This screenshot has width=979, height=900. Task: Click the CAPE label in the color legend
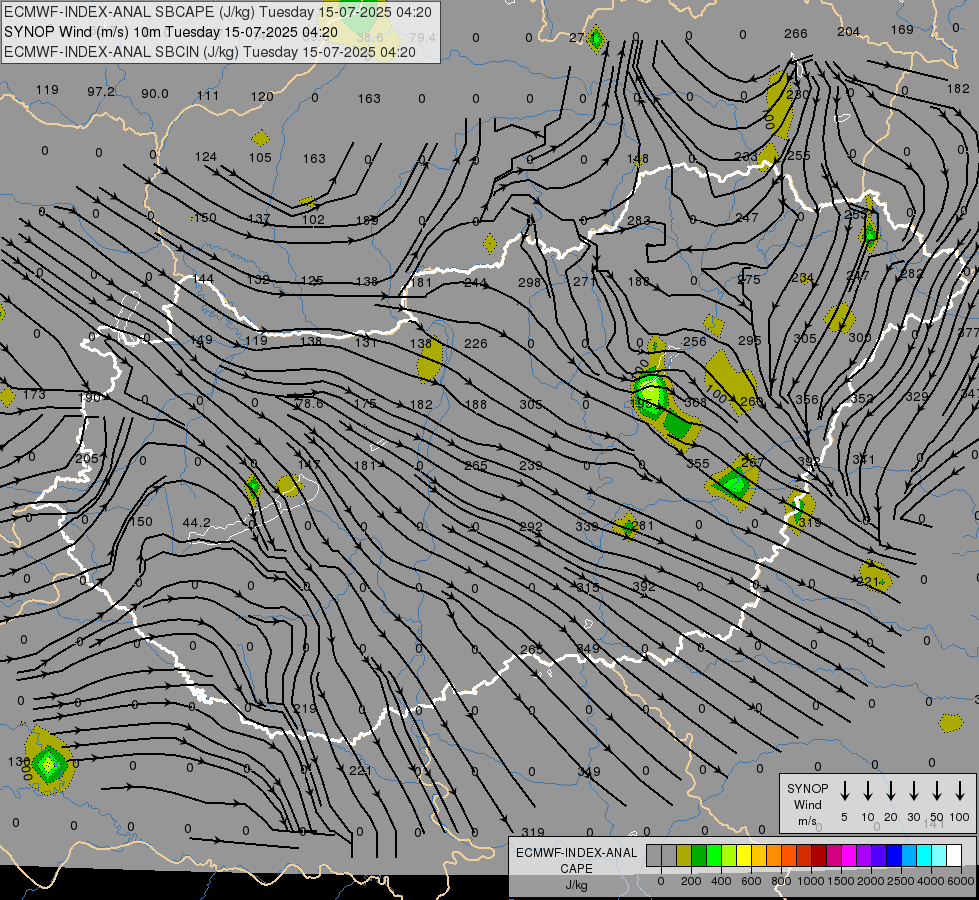[576, 869]
